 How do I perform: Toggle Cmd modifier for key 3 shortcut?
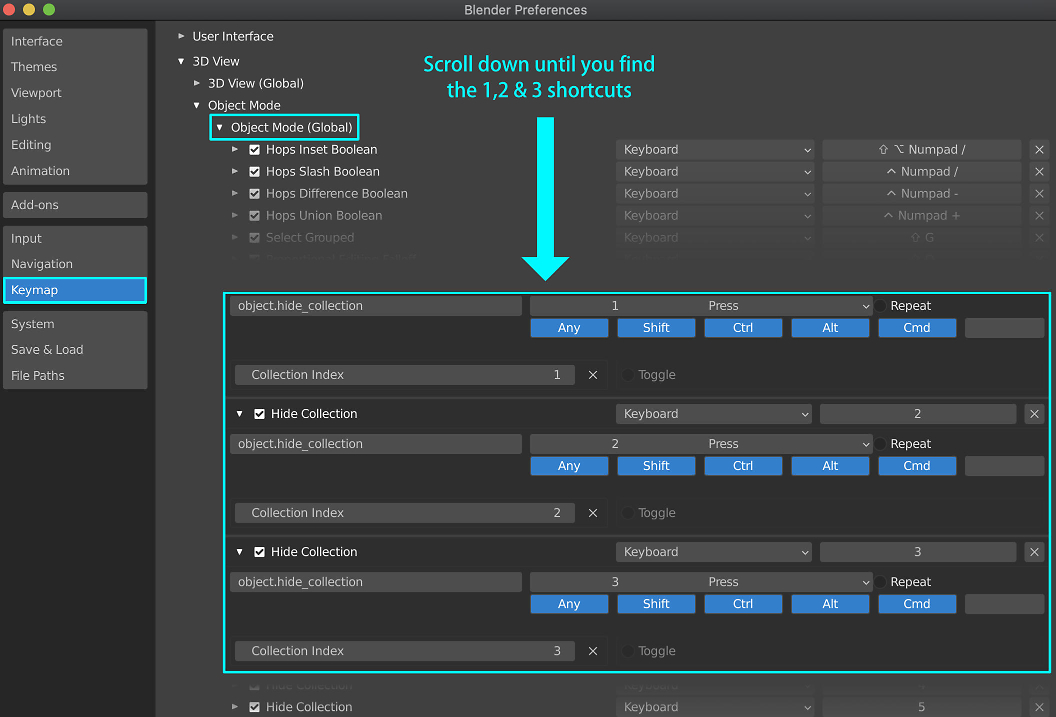[x=917, y=604]
